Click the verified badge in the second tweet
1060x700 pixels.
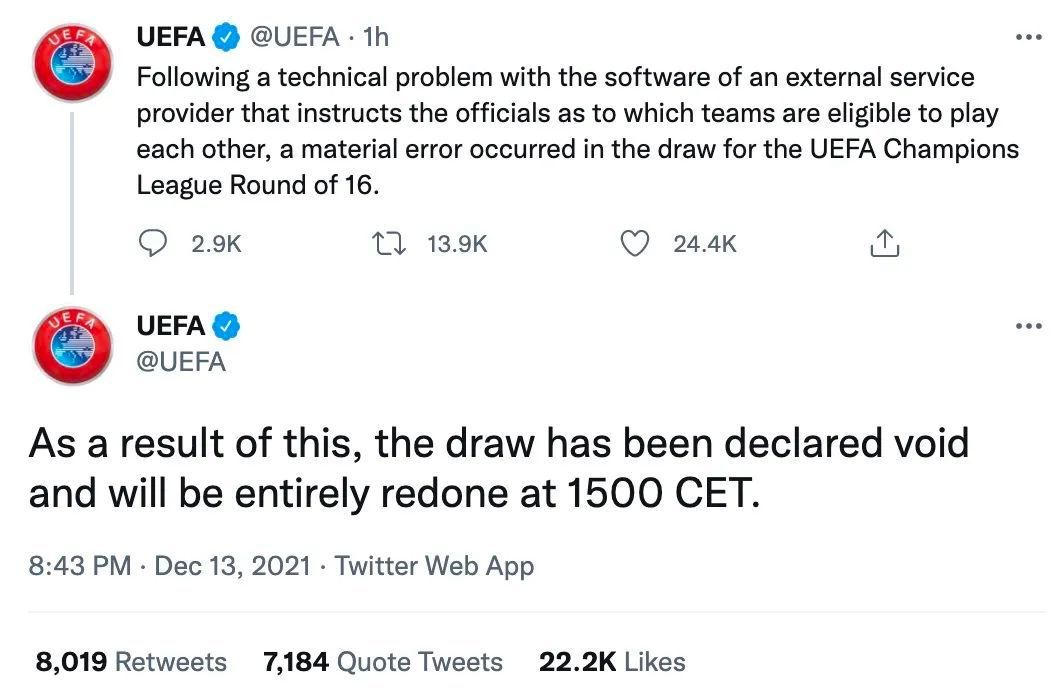click(x=227, y=326)
